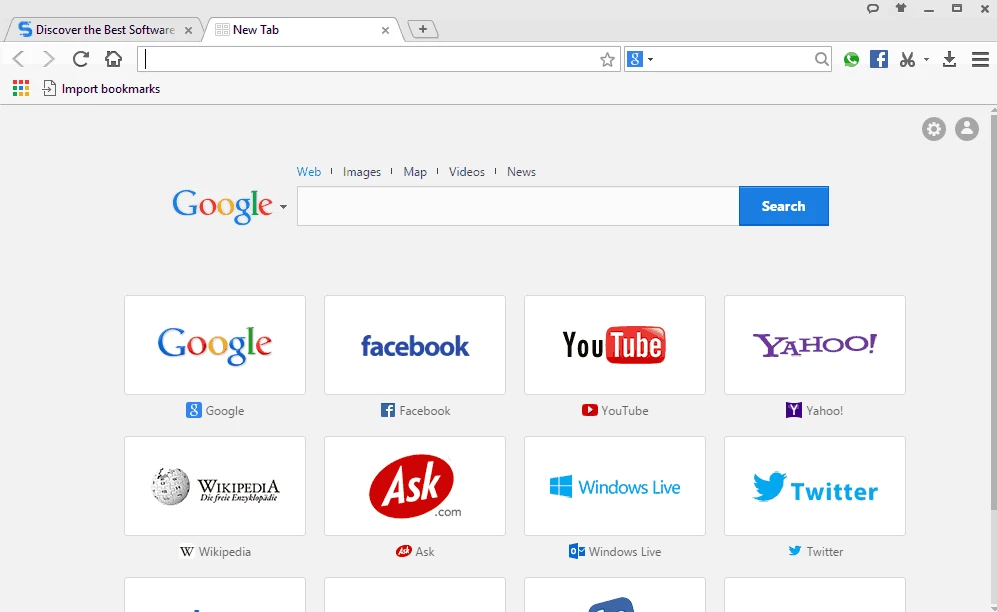The width and height of the screenshot is (997, 612).
Task: Open the Yahoo! speed dial thumbnail
Action: pyautogui.click(x=815, y=345)
